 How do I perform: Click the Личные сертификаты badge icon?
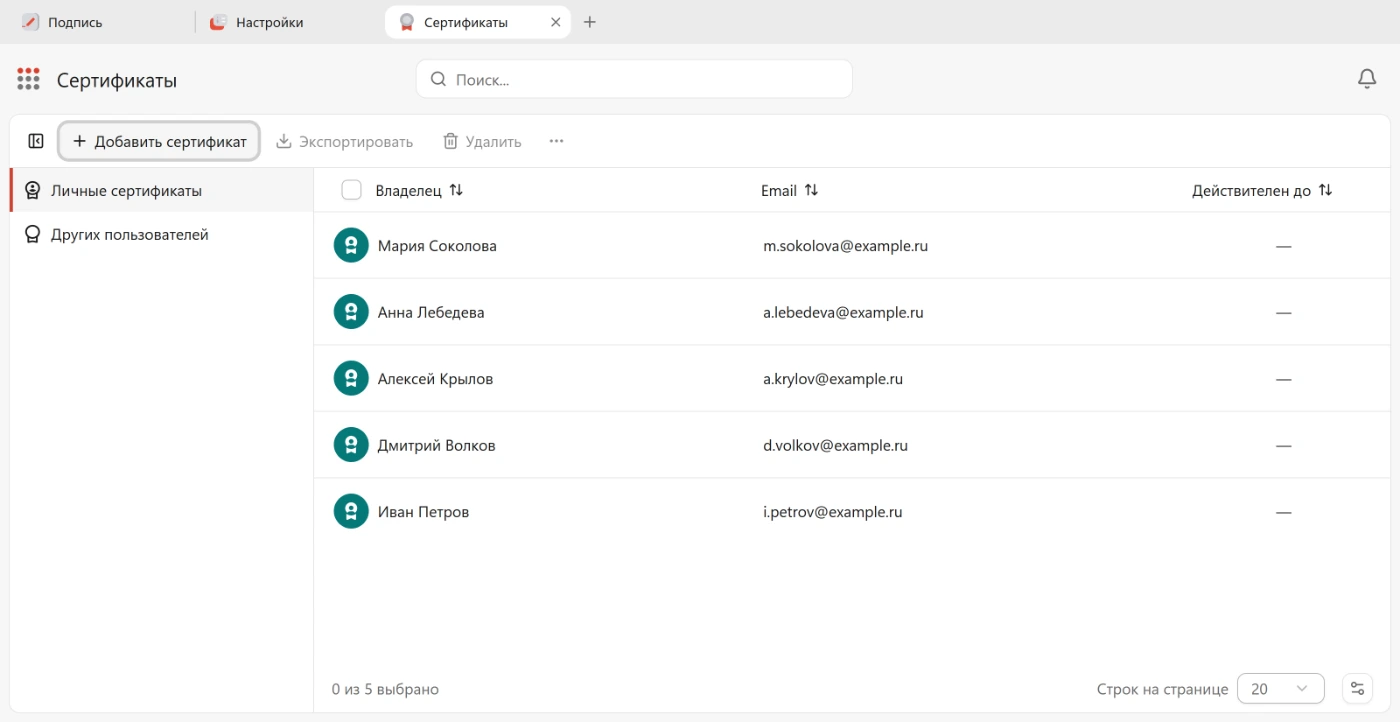click(32, 190)
